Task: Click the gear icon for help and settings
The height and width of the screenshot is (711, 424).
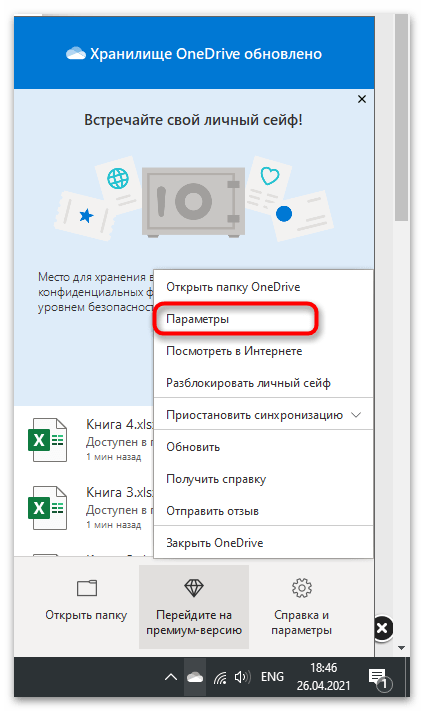Action: (x=302, y=588)
